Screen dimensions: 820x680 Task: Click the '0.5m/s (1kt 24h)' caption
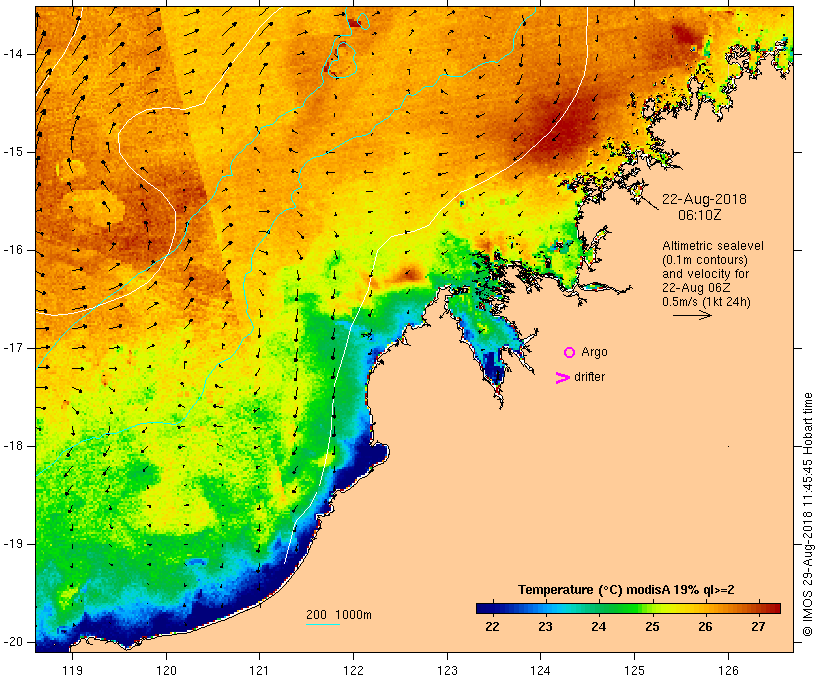706,302
